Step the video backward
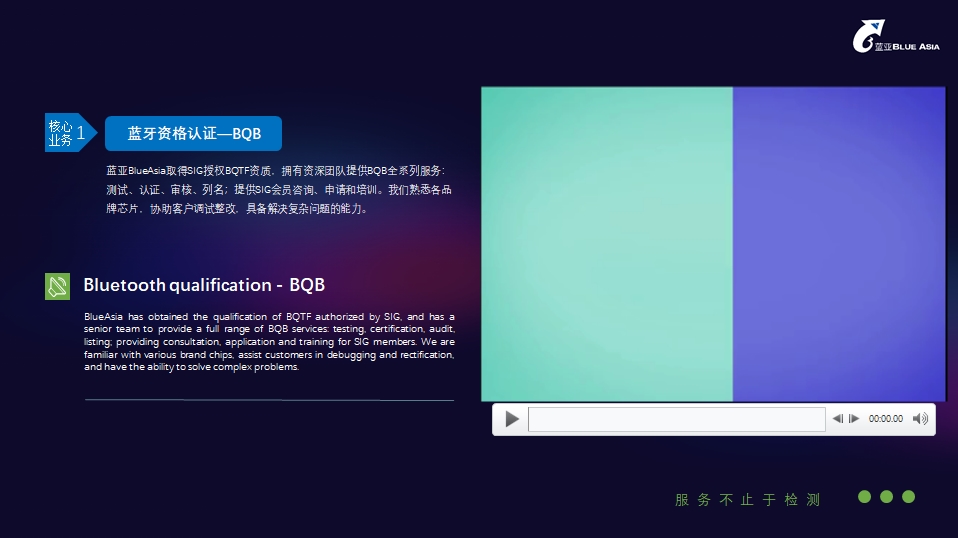Viewport: 958px width, 538px height. point(837,419)
